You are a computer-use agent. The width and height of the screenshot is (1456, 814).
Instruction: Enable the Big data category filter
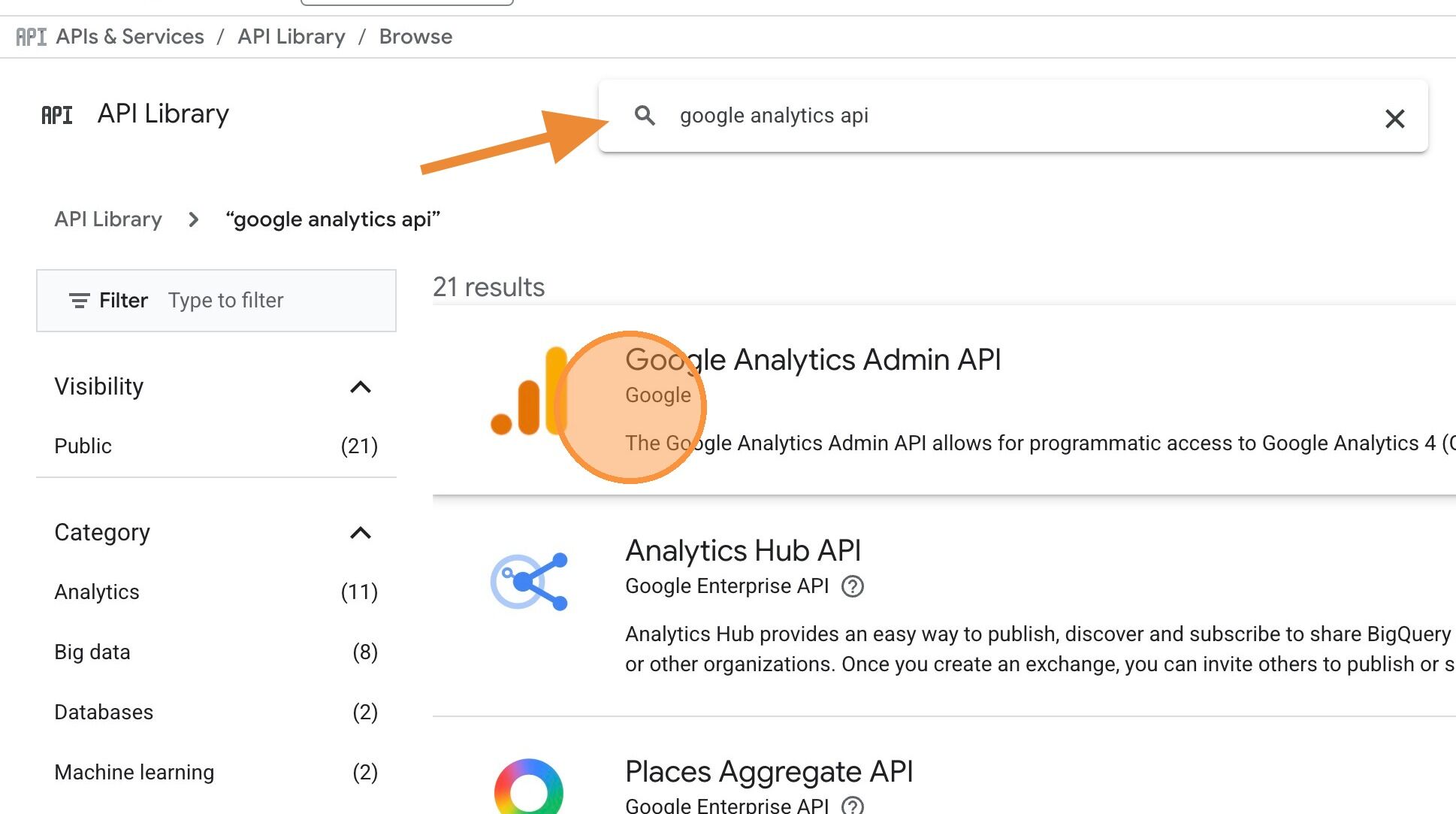tap(92, 652)
